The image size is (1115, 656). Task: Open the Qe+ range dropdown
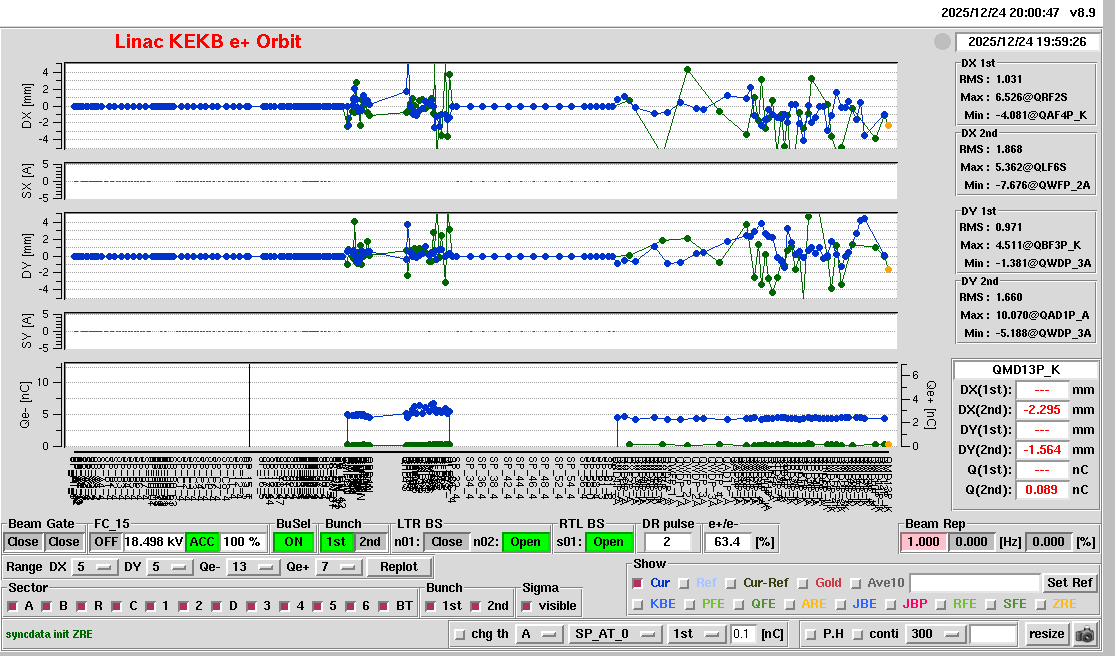338,567
